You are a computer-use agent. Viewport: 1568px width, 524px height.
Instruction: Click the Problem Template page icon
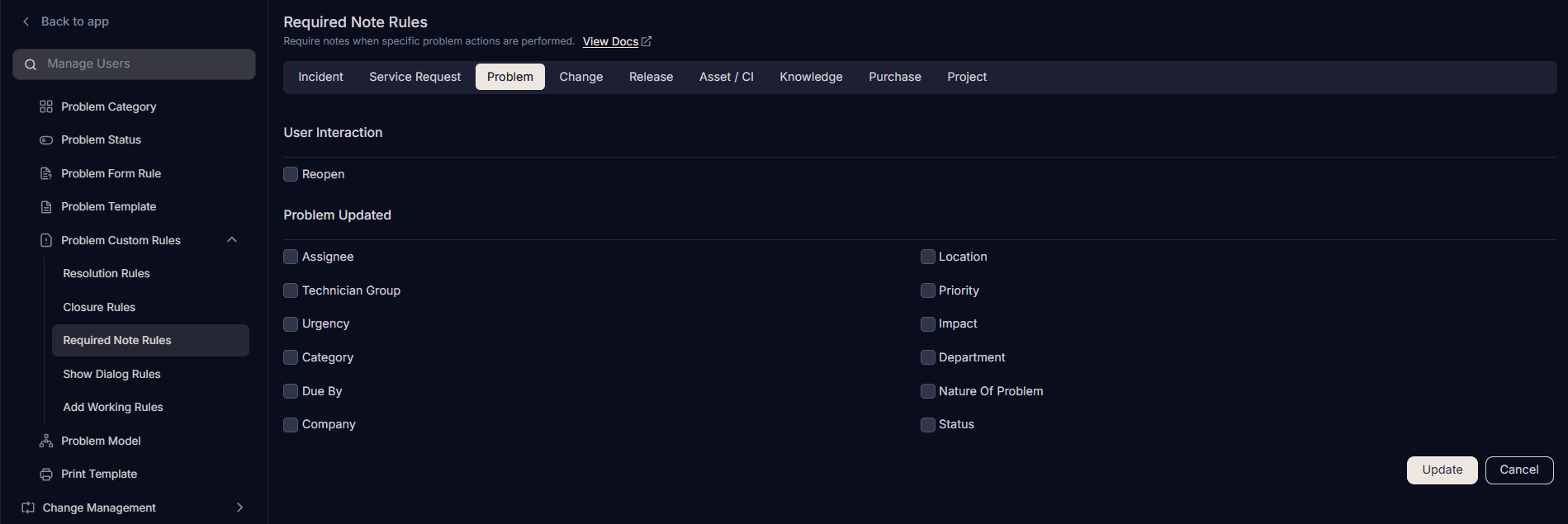coord(46,207)
